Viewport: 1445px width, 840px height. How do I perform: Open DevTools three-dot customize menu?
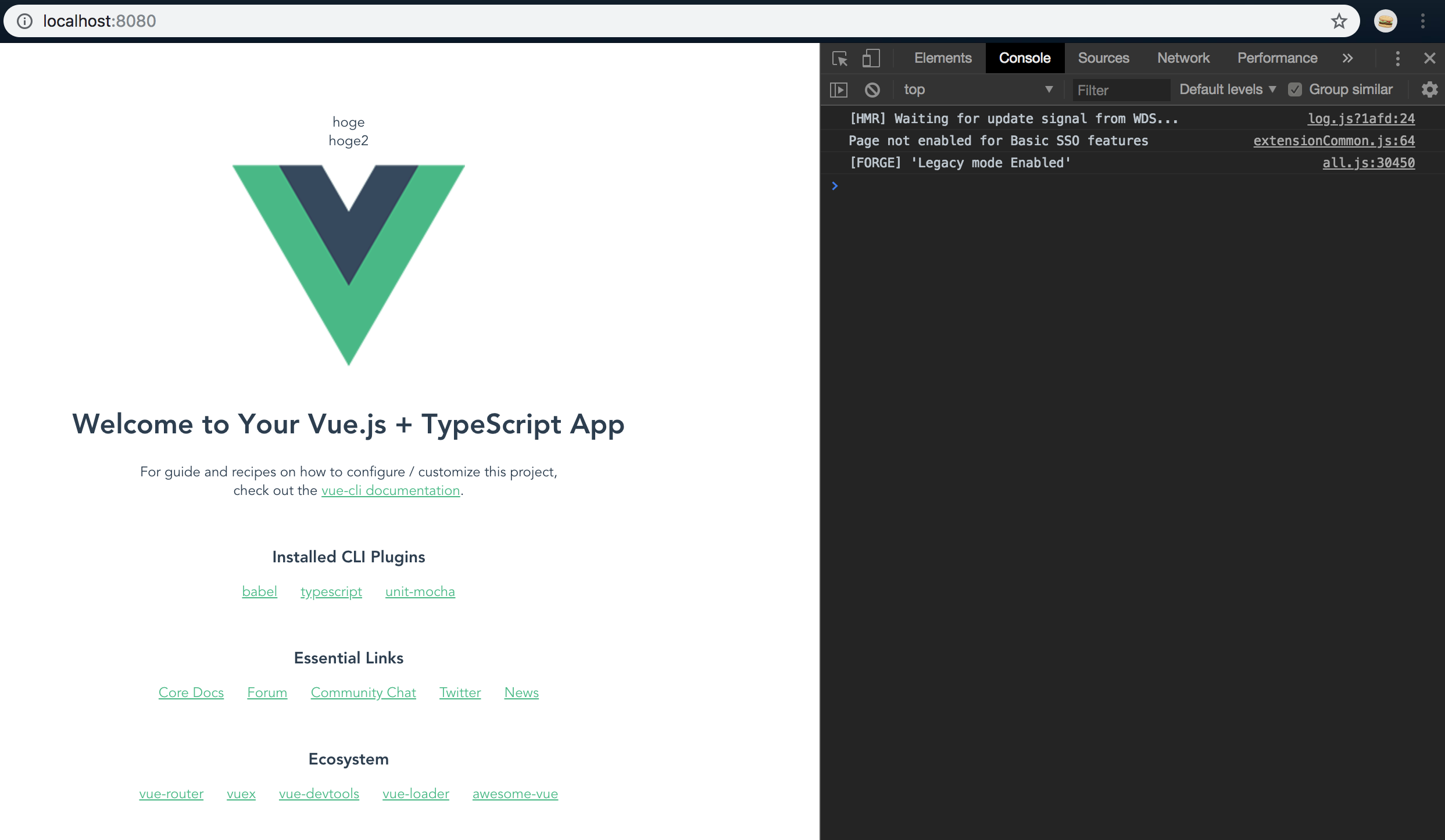tap(1398, 58)
